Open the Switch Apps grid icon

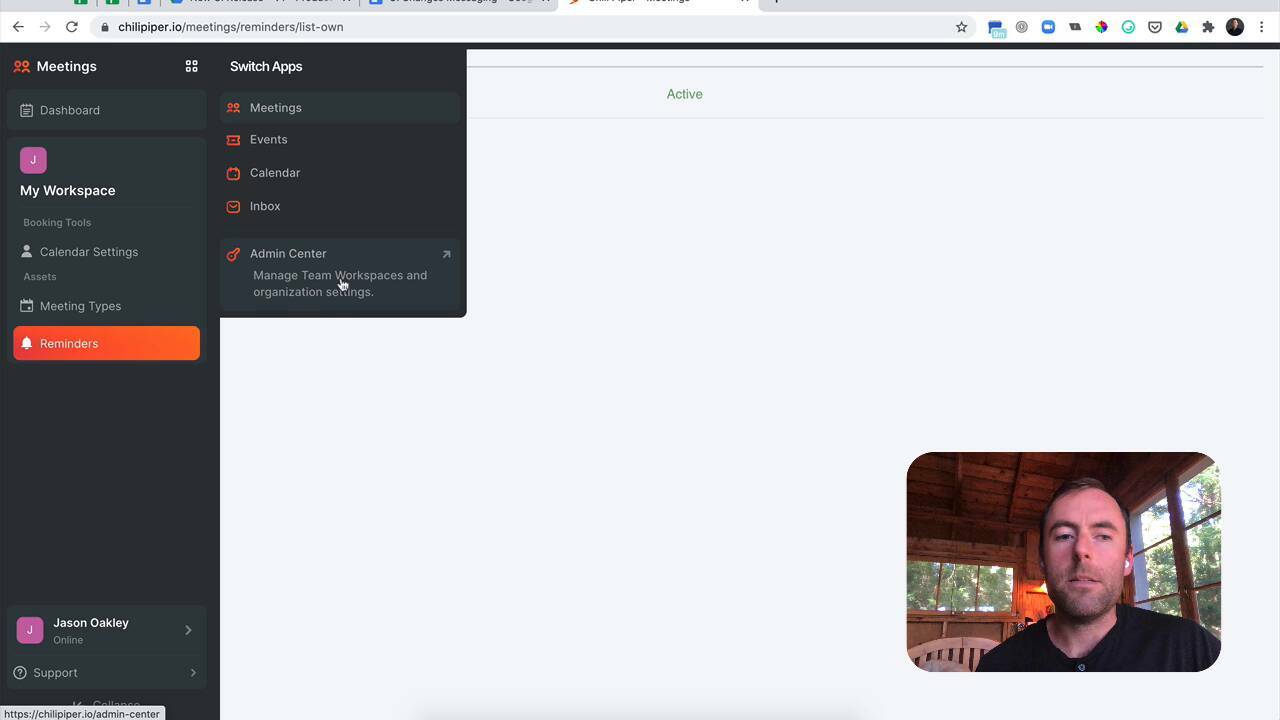point(191,66)
